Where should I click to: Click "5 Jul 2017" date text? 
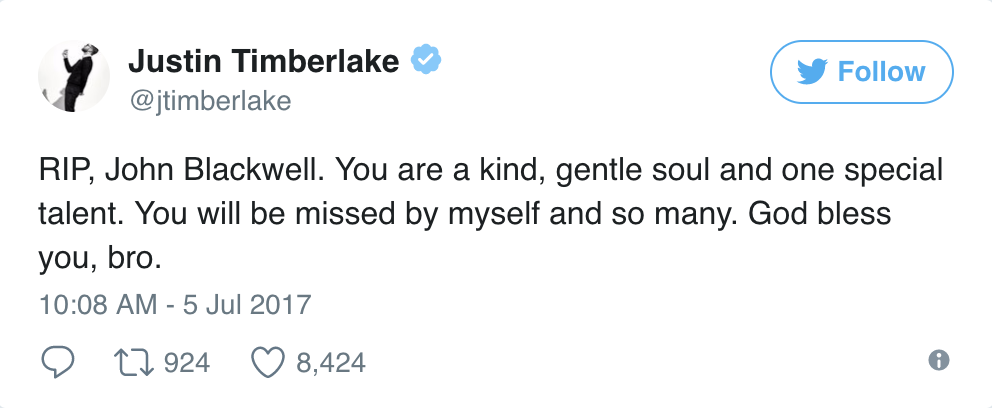point(248,304)
